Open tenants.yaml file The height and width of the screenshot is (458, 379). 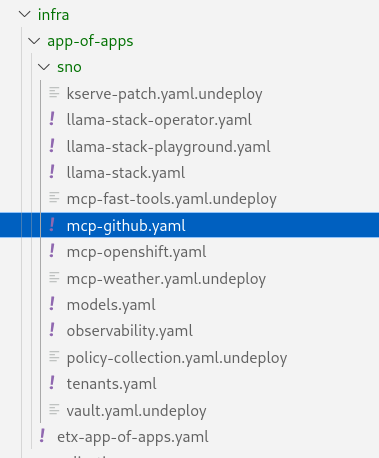tap(111, 384)
